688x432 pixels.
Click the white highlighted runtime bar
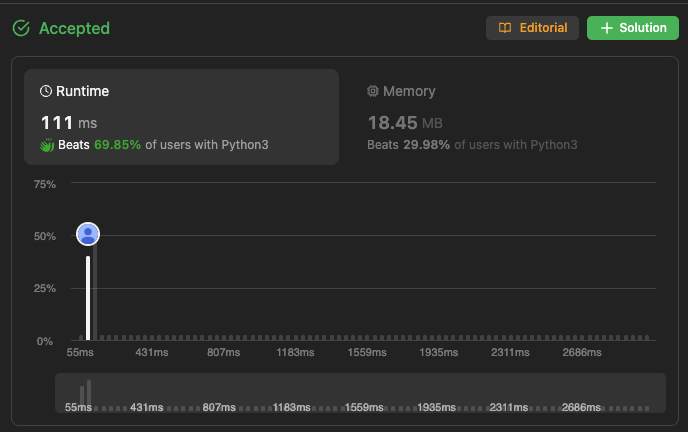[88, 298]
